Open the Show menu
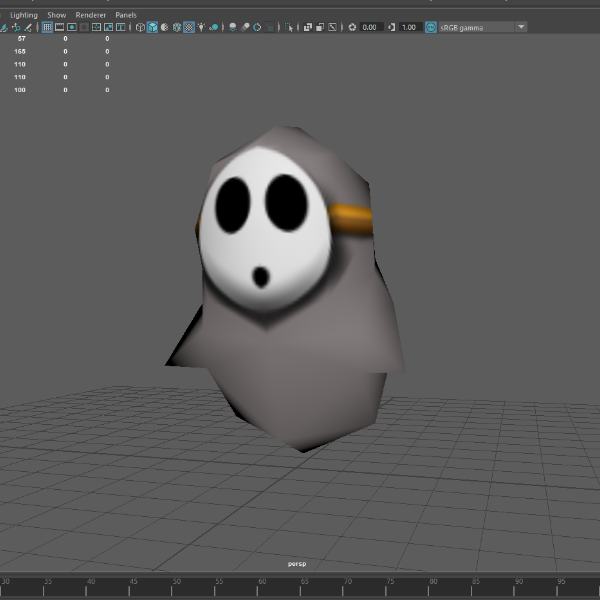Viewport: 600px width, 600px height. pos(57,15)
